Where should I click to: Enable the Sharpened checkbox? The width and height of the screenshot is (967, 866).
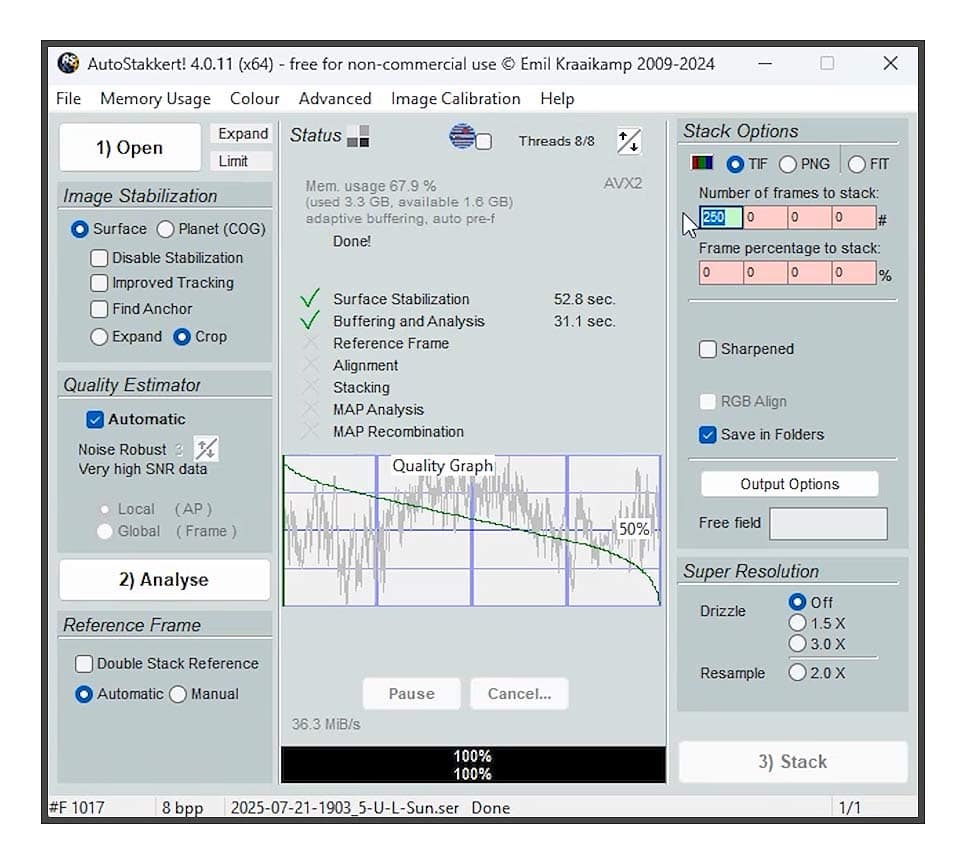[x=710, y=349]
